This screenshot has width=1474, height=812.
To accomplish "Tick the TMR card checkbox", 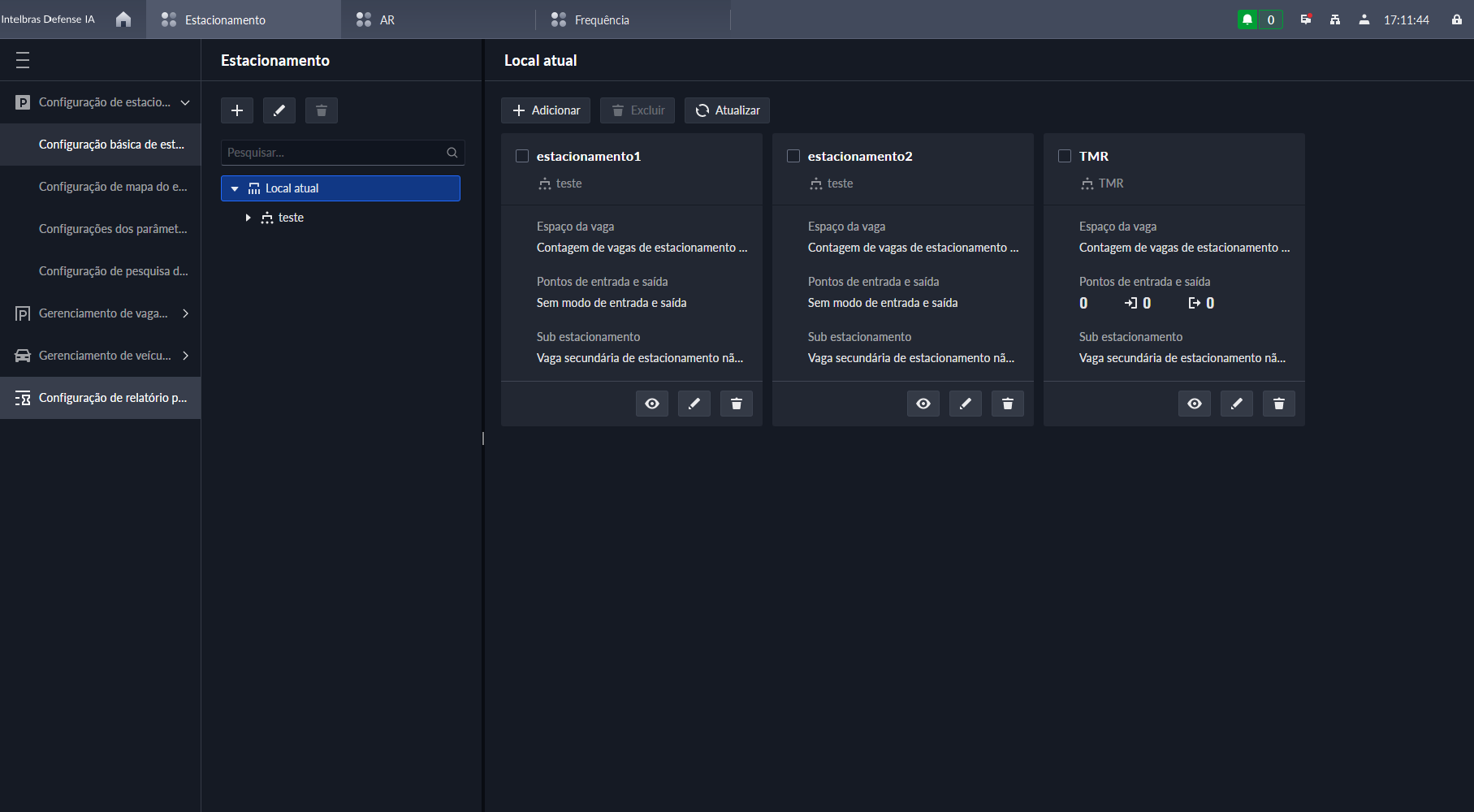I will tap(1065, 156).
